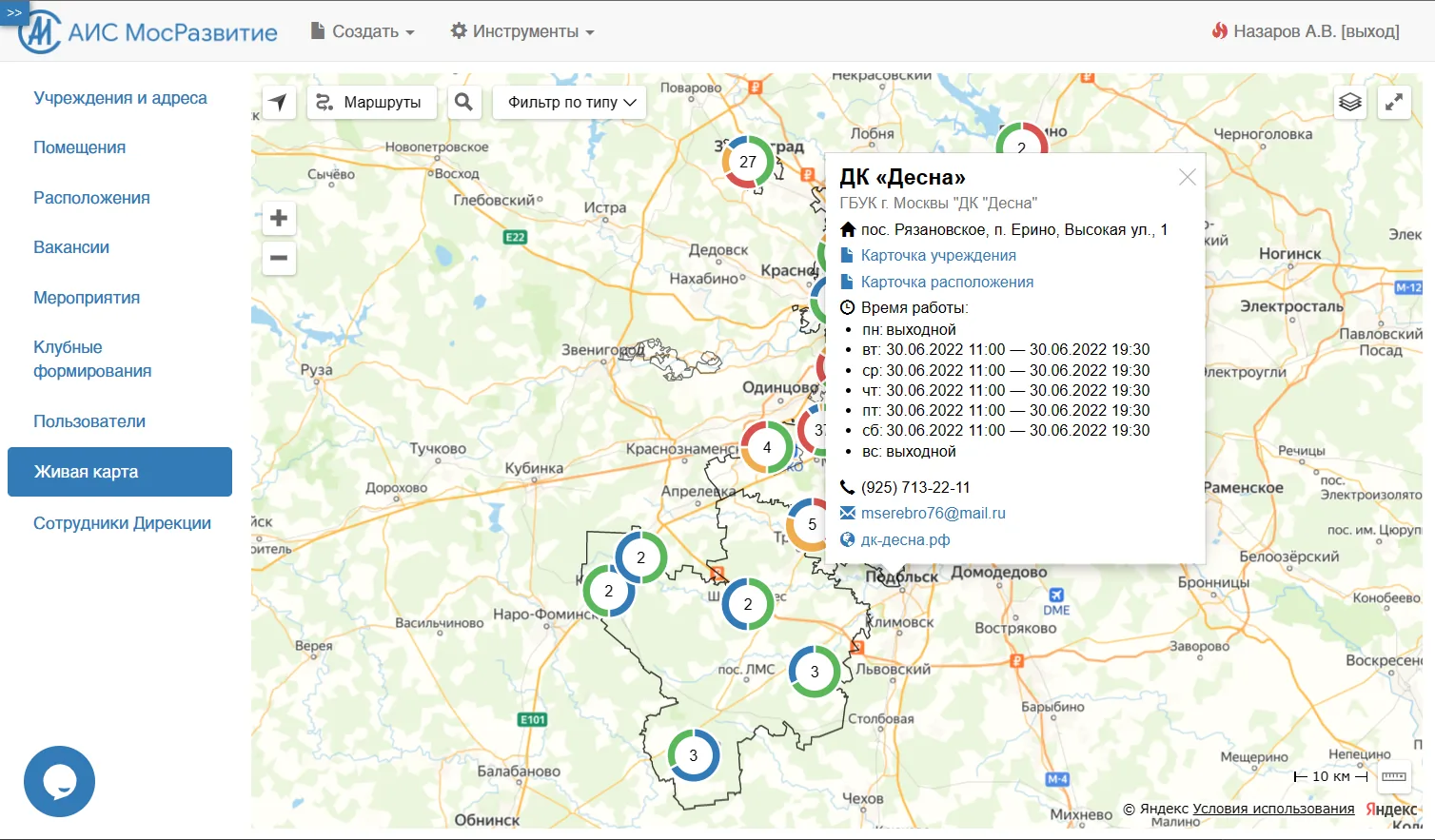Select the ruler distance measurement tool
Image resolution: width=1435 pixels, height=840 pixels.
[x=1394, y=776]
